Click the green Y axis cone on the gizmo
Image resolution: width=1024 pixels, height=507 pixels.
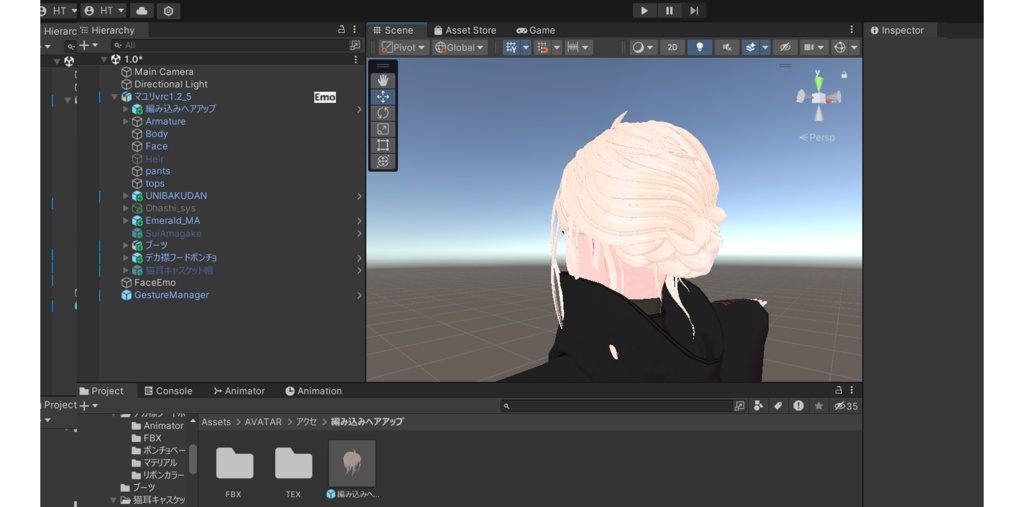coord(818,83)
